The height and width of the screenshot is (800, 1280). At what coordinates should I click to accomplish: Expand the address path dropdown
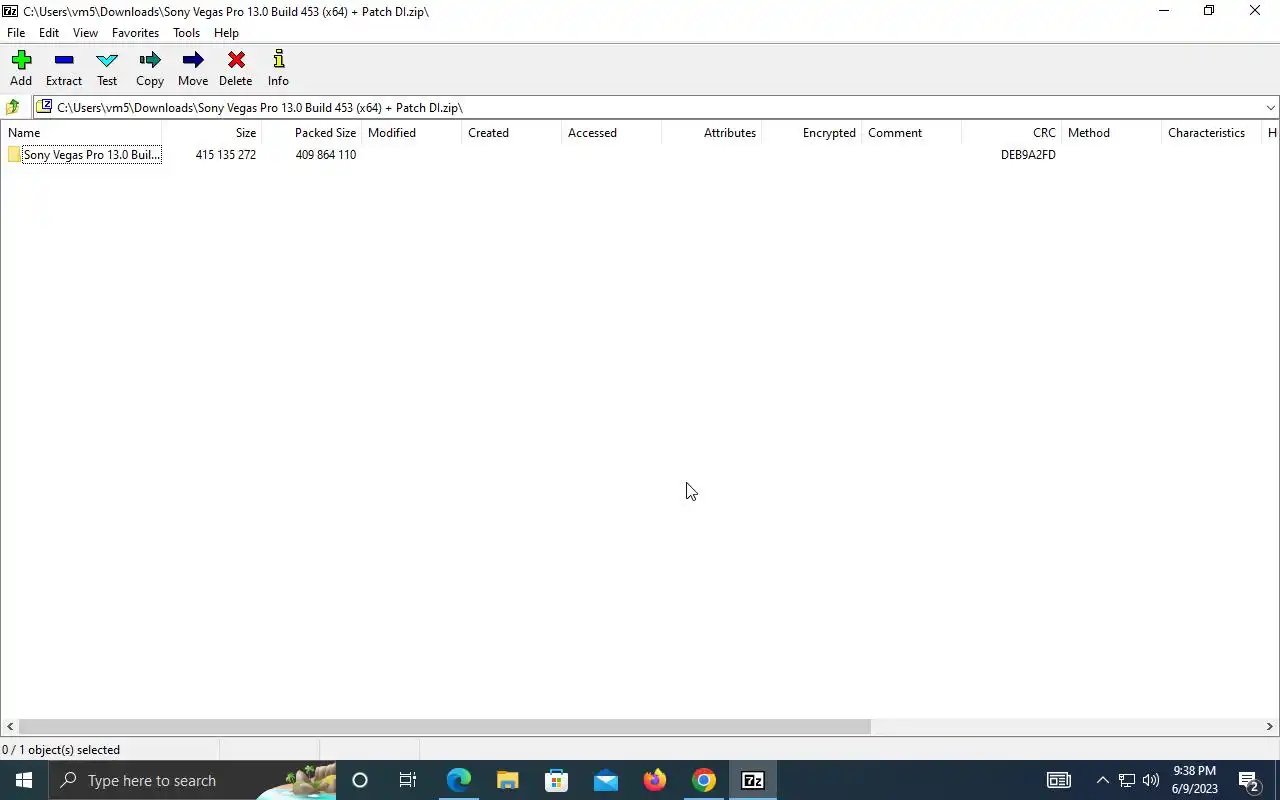tap(1270, 108)
